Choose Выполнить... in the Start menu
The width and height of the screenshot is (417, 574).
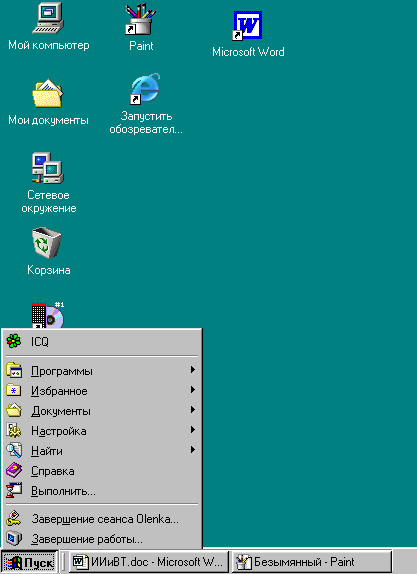(x=102, y=491)
